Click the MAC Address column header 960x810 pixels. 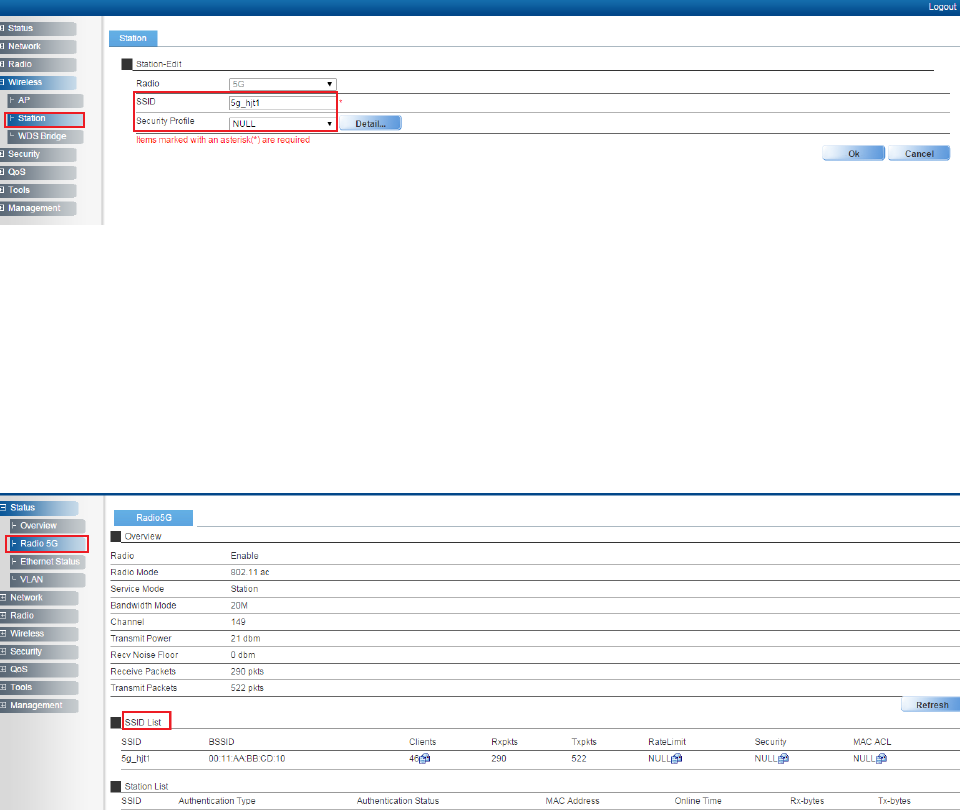572,801
